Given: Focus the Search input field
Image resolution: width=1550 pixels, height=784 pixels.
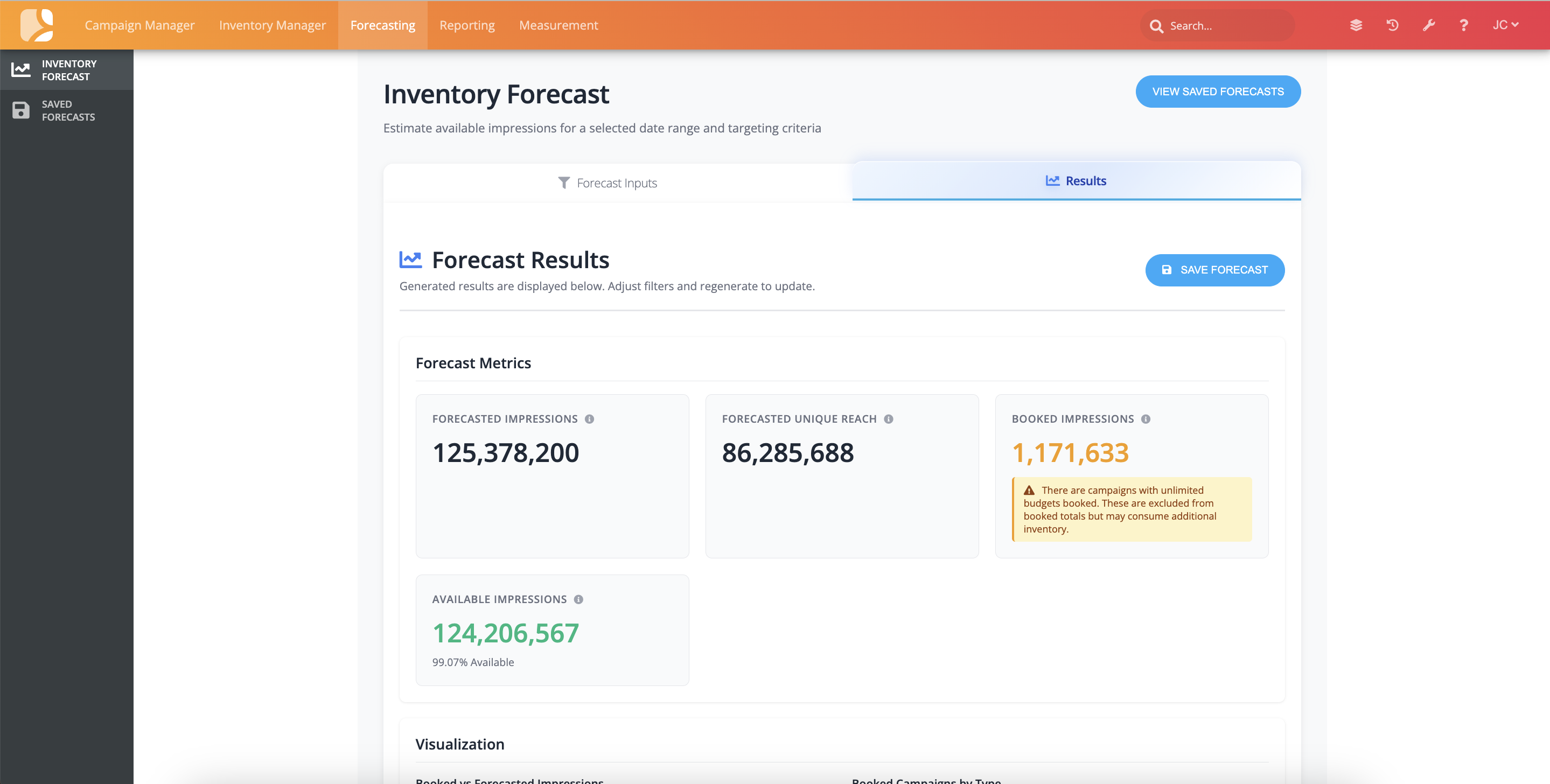Looking at the screenshot, I should click(x=1217, y=26).
